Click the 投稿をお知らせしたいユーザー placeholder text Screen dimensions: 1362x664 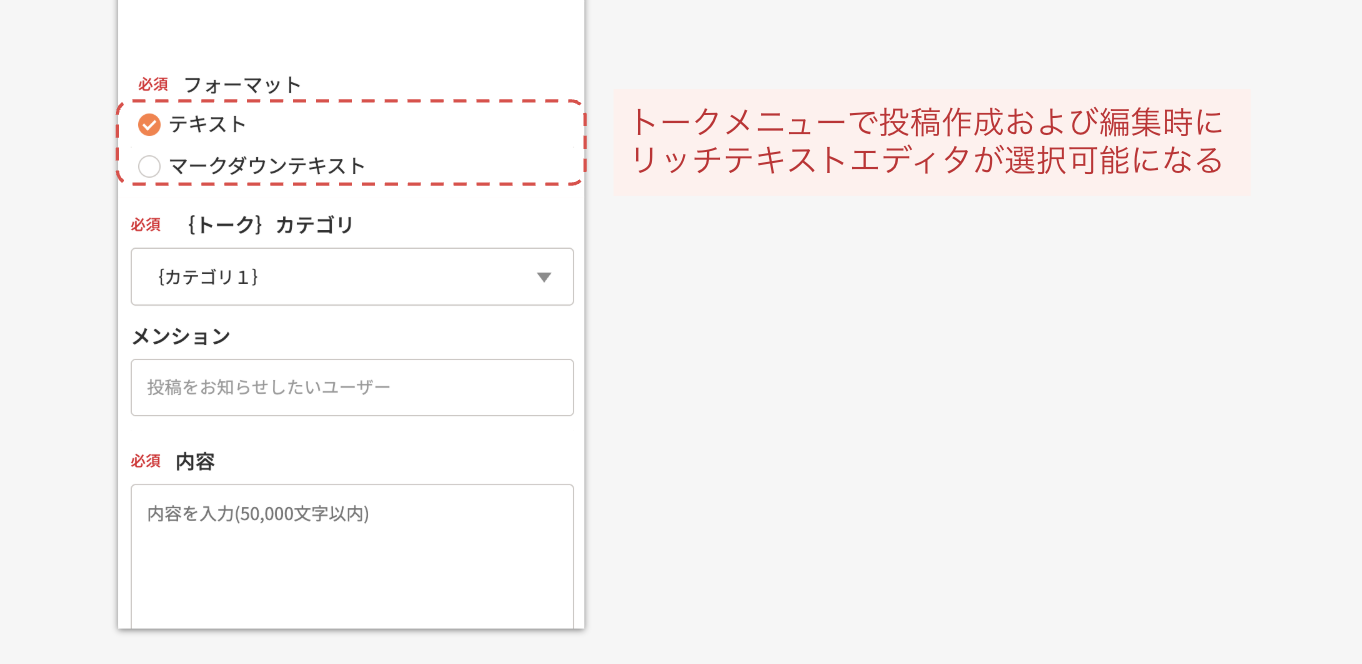click(x=269, y=387)
